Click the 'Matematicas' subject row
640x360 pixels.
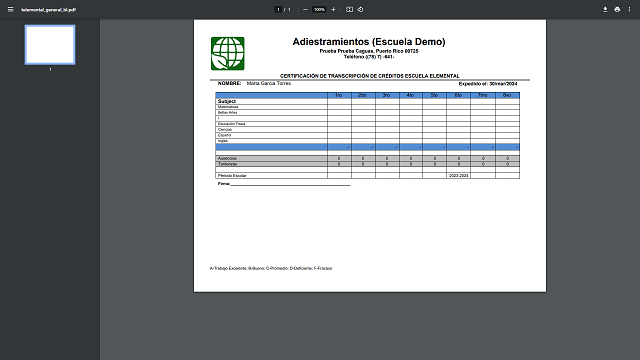tap(367, 107)
